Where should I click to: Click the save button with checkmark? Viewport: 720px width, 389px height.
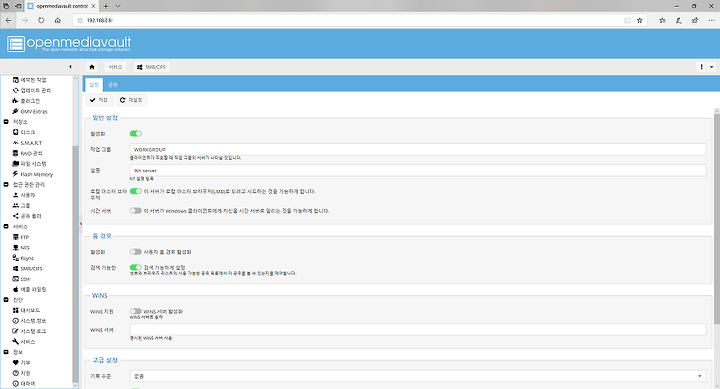(x=99, y=100)
